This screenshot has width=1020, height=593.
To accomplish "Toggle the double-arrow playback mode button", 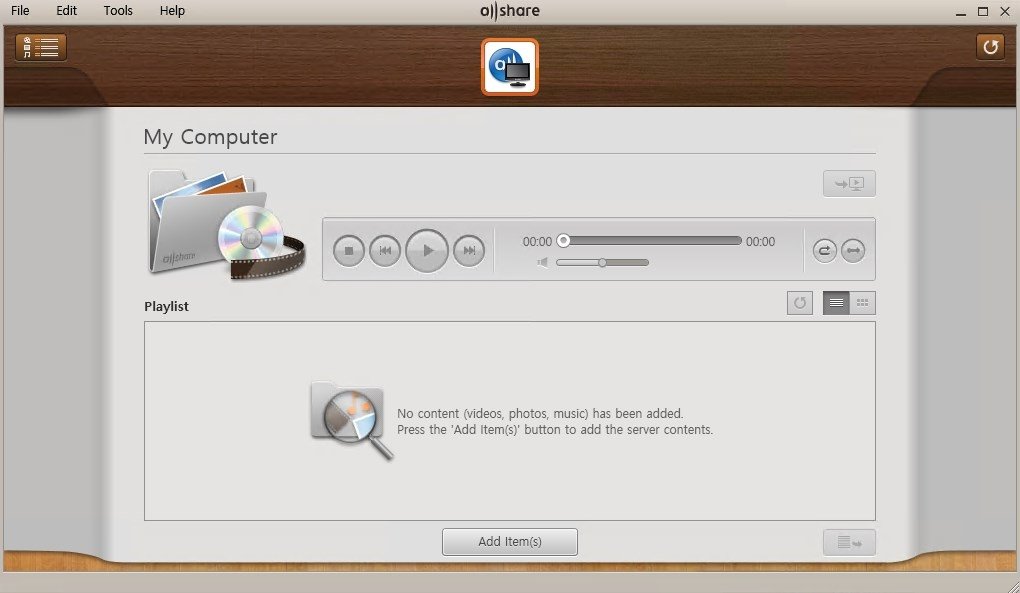I will pos(853,250).
